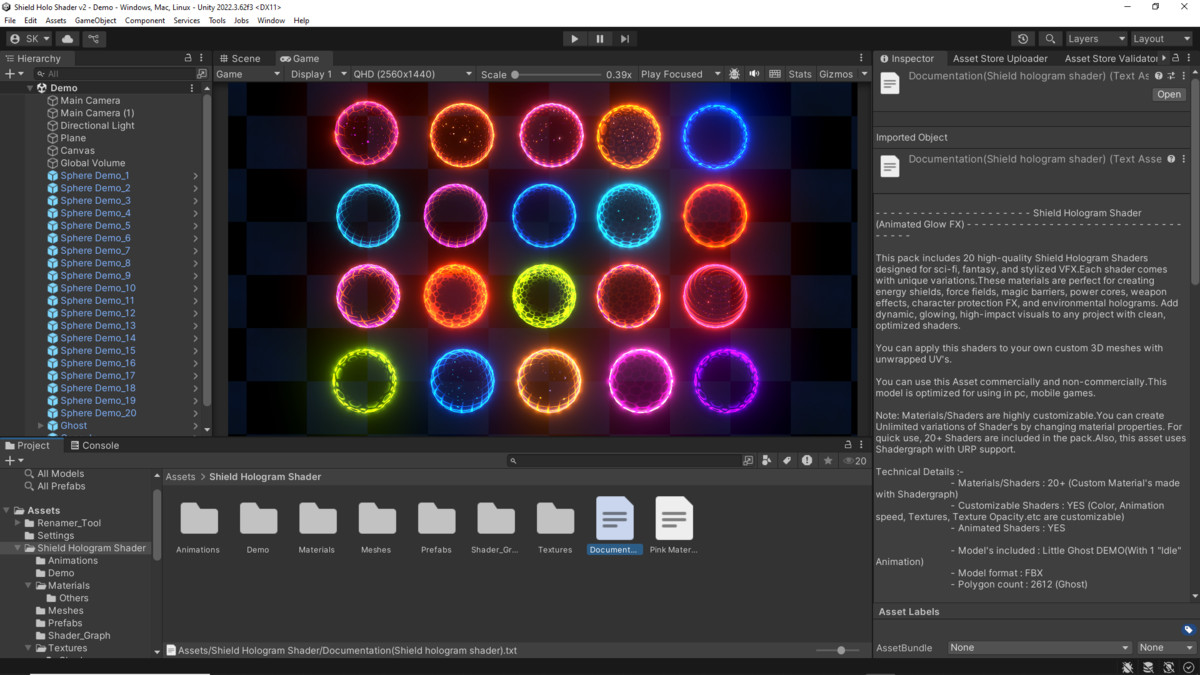Click the Version Control (branch) icon
The width and height of the screenshot is (1200, 675).
(93, 38)
